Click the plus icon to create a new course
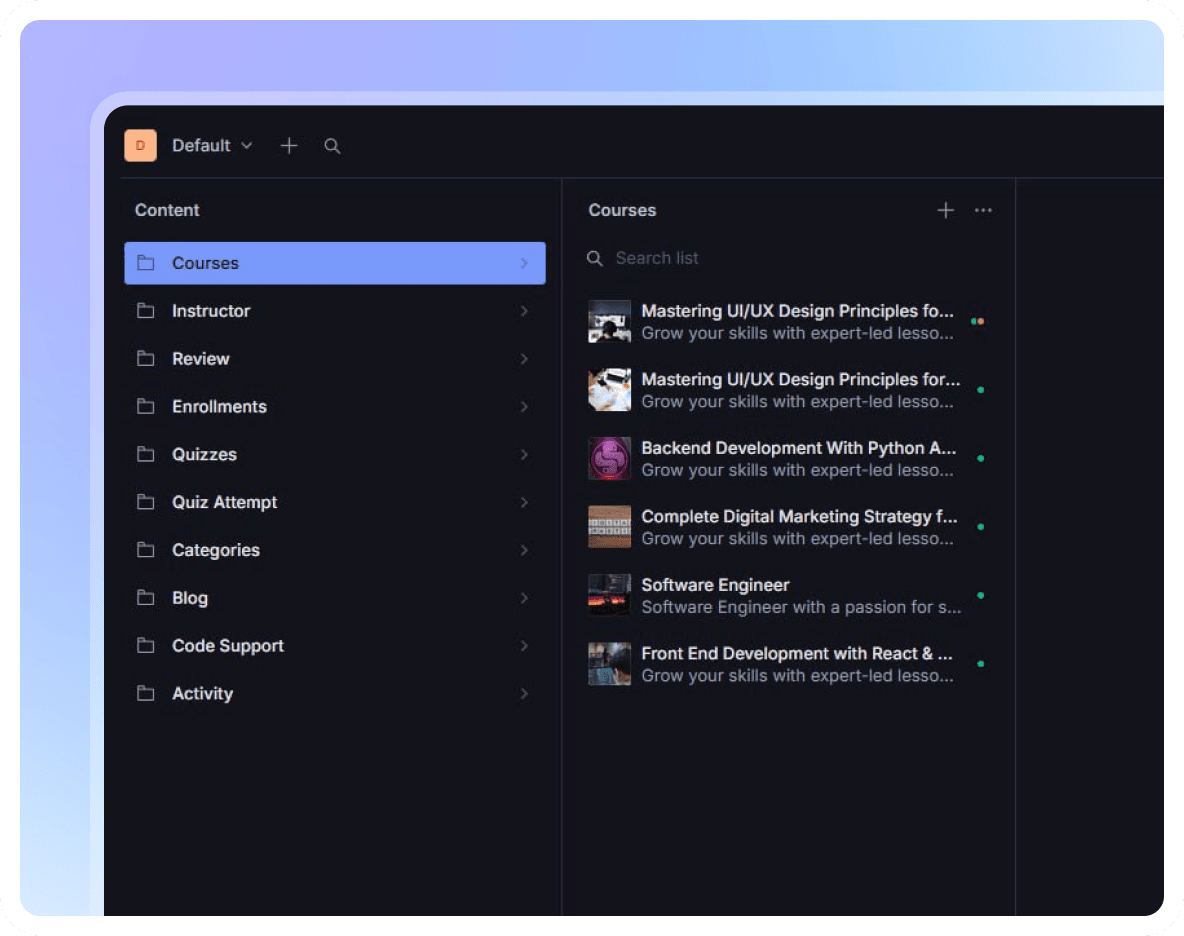 click(x=945, y=210)
